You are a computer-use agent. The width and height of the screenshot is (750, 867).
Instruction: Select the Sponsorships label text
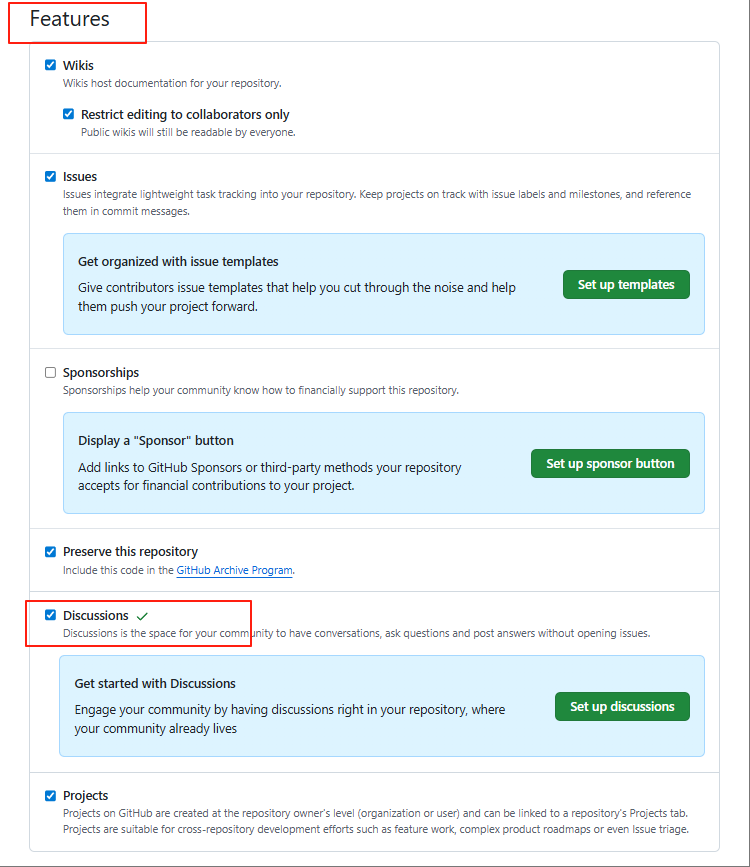[x=101, y=372]
